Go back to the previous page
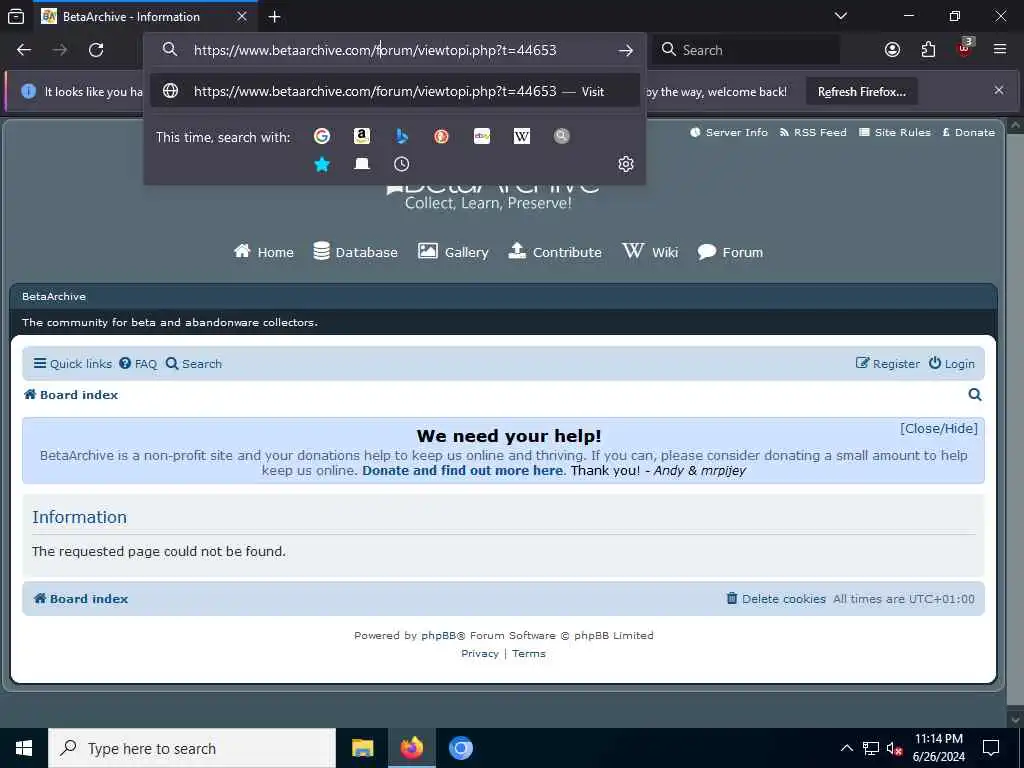 (24, 50)
